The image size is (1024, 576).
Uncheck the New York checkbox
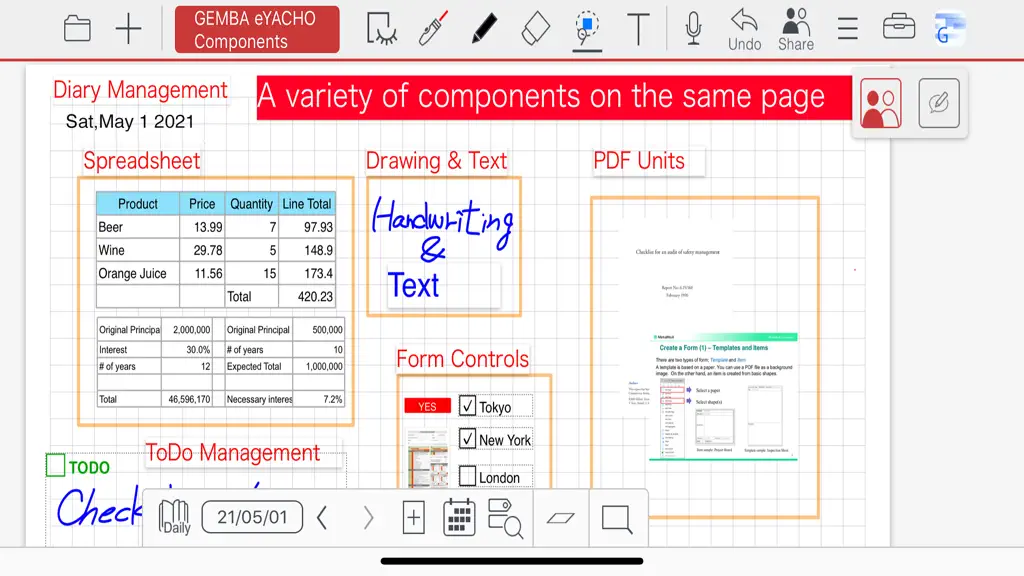point(467,438)
